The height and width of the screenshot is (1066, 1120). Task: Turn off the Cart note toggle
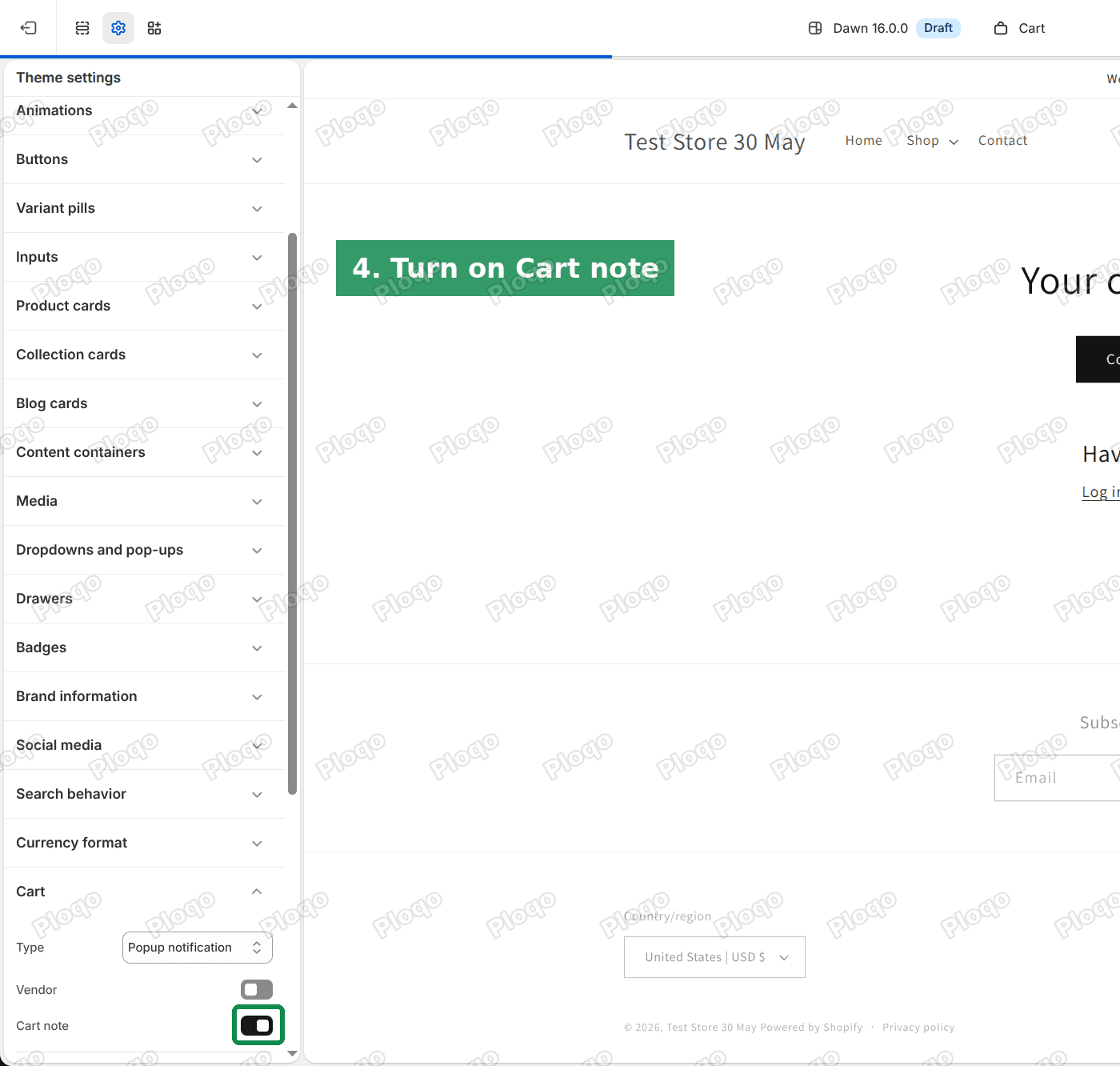coord(257,1025)
